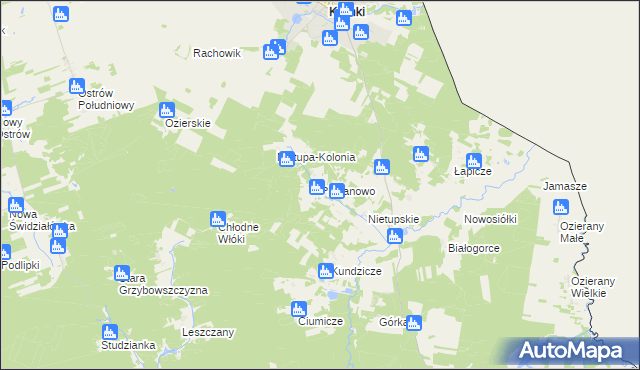Image resolution: width=640 pixels, height=370 pixels.
Task: Click the Górka village label
Action: point(393,322)
